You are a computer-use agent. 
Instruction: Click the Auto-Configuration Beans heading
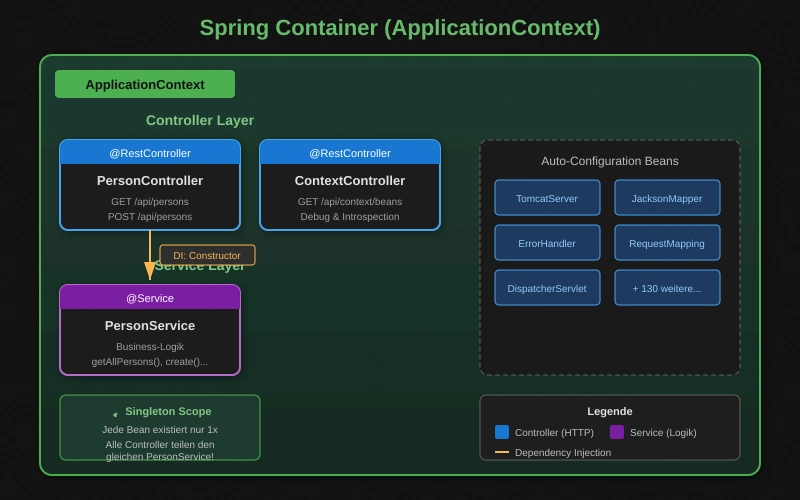(610, 161)
